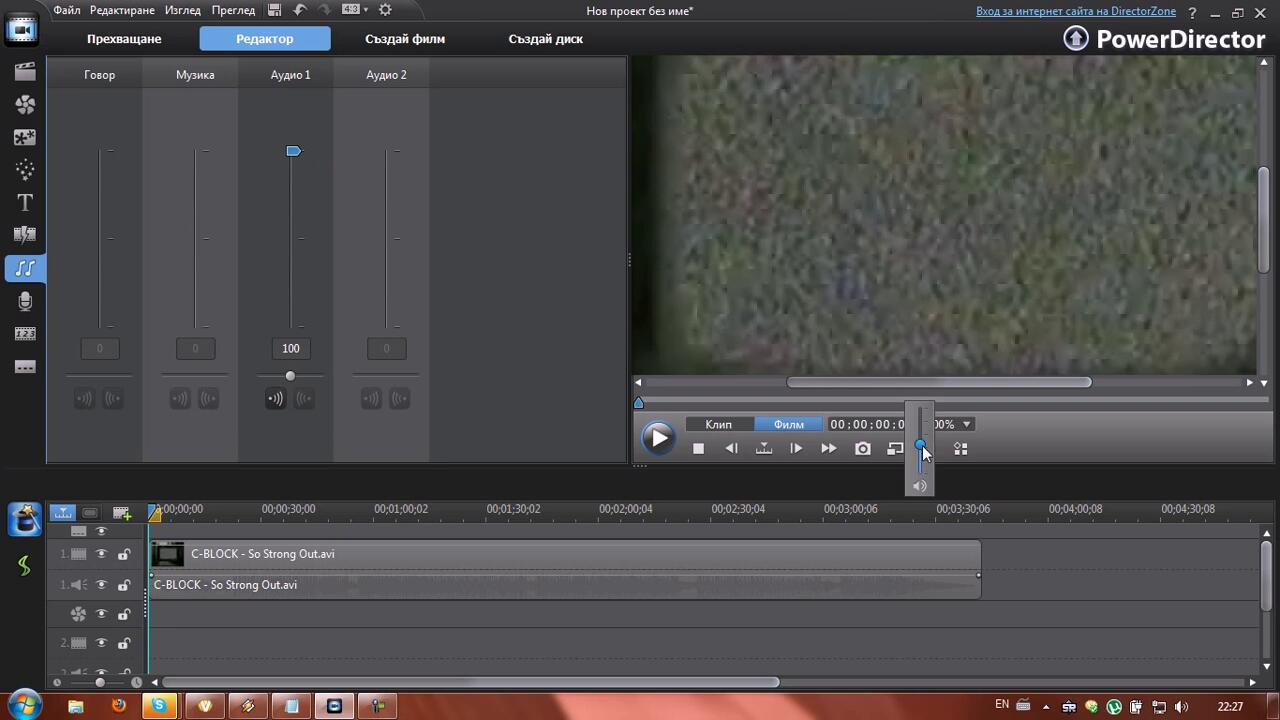Open the preview zoom percentage dropdown

tap(966, 425)
